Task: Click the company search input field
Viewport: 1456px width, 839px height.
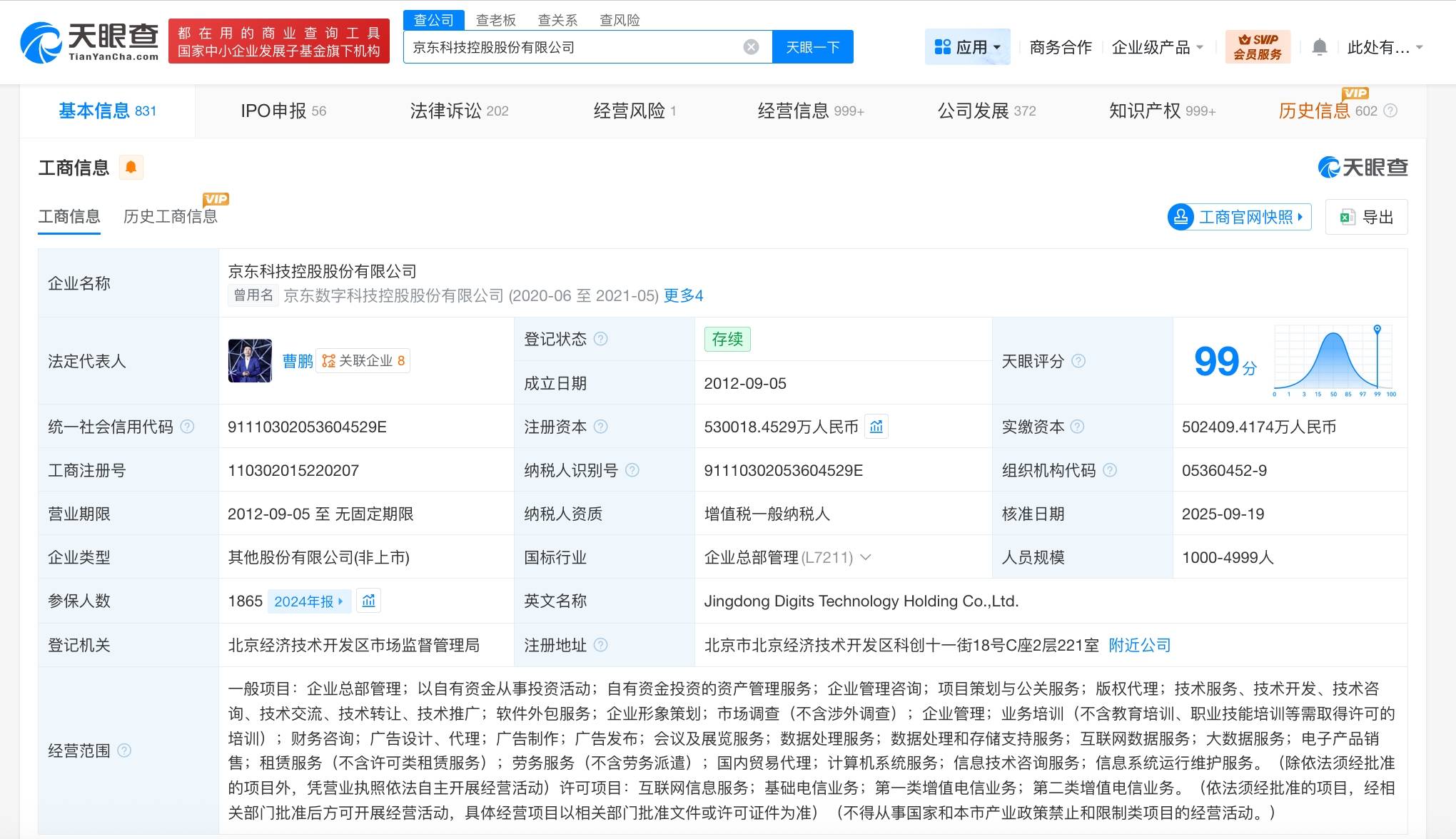Action: point(571,47)
